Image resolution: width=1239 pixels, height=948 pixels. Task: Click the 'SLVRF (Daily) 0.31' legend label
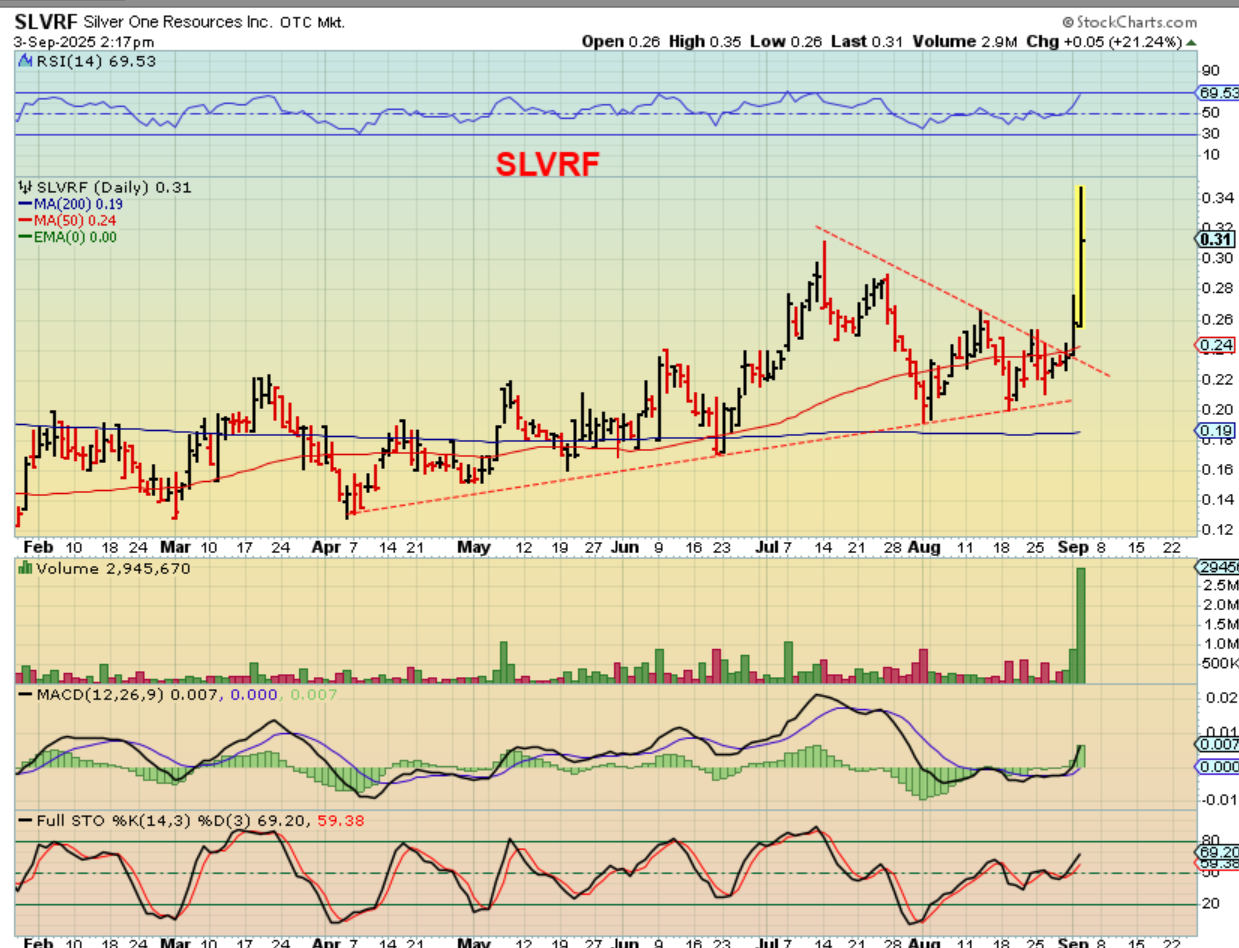(114, 187)
